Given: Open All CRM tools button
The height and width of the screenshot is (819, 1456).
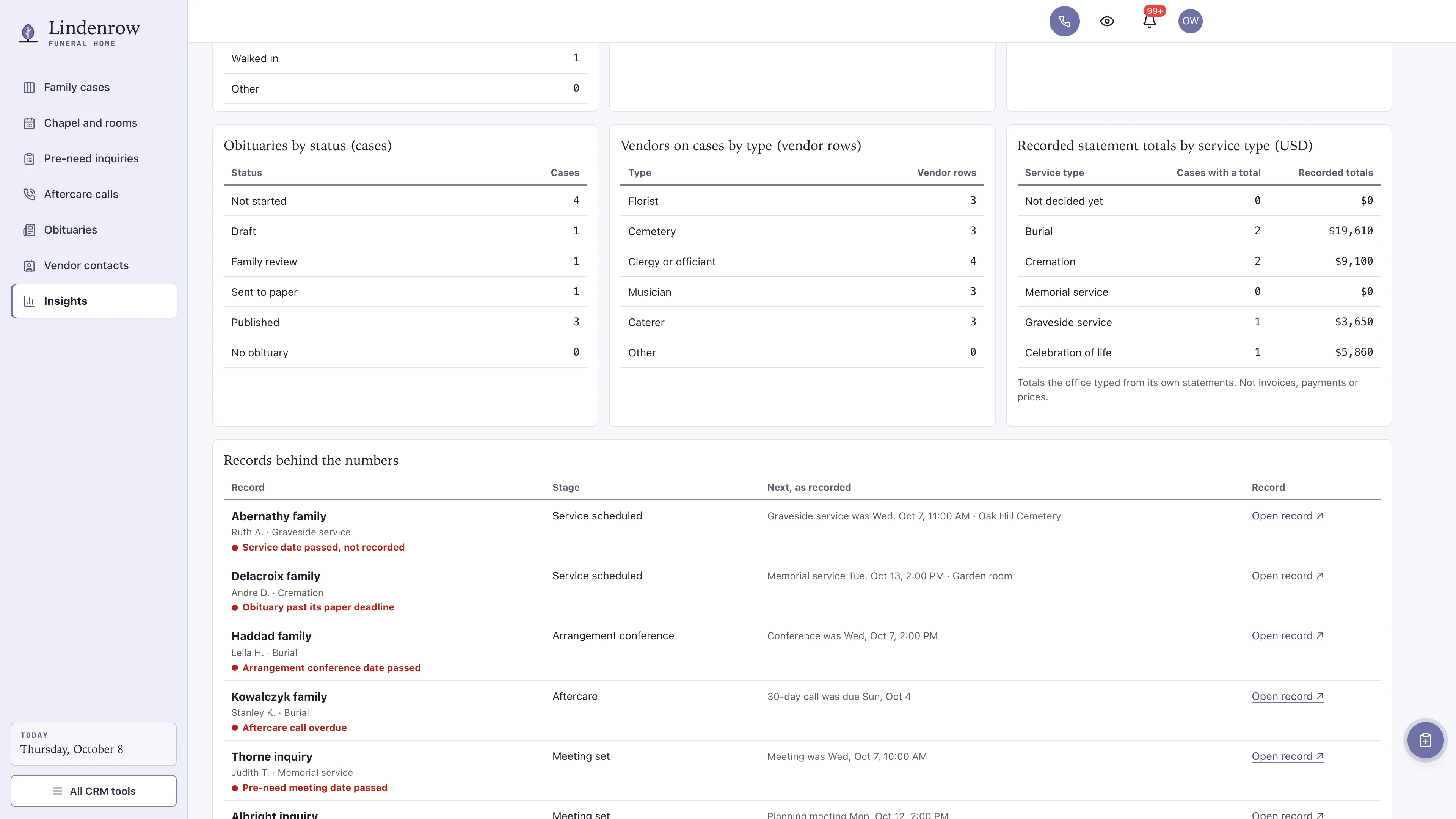Looking at the screenshot, I should pyautogui.click(x=93, y=791).
